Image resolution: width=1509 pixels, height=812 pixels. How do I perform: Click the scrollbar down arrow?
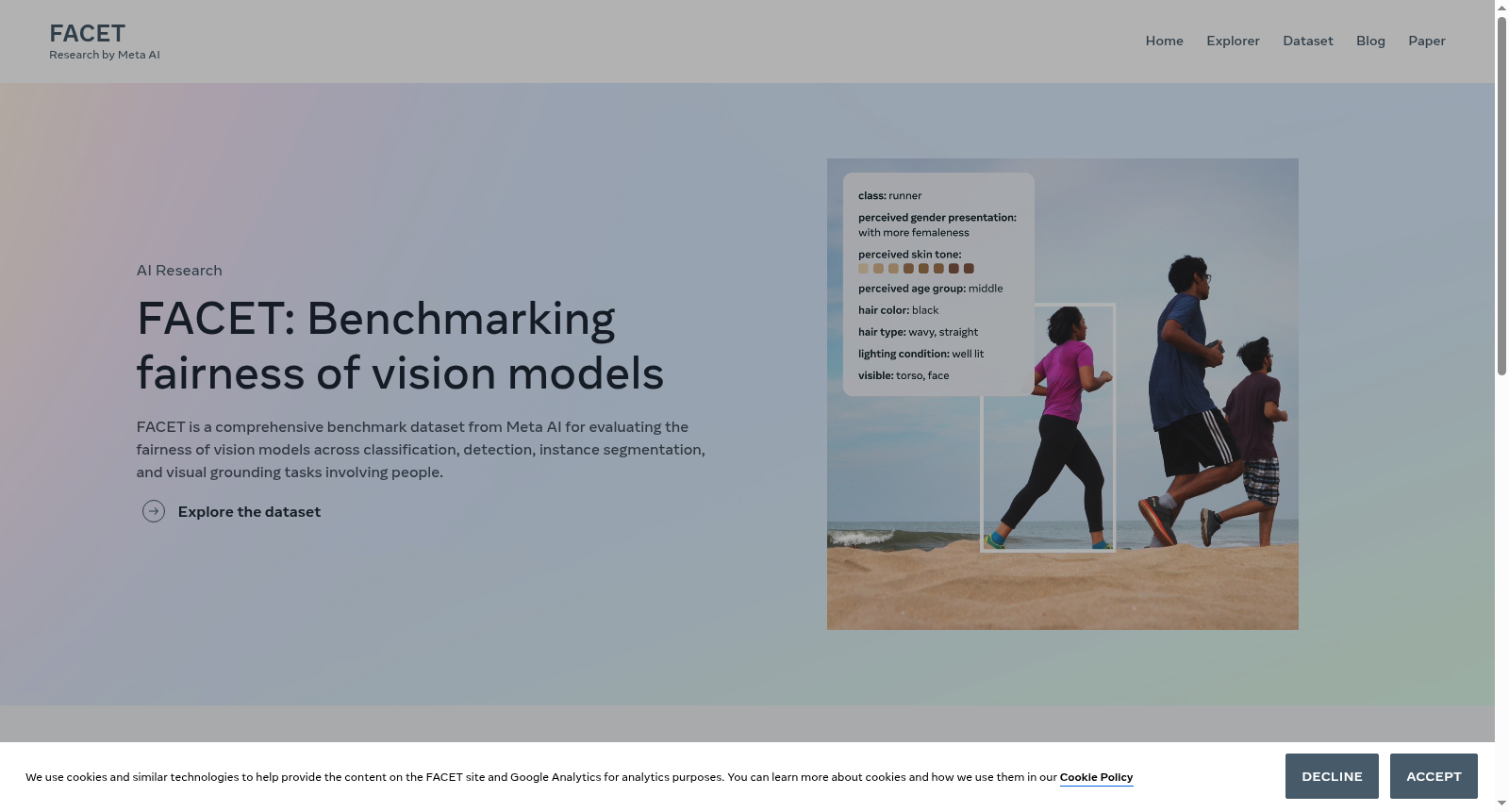[x=1501, y=804]
